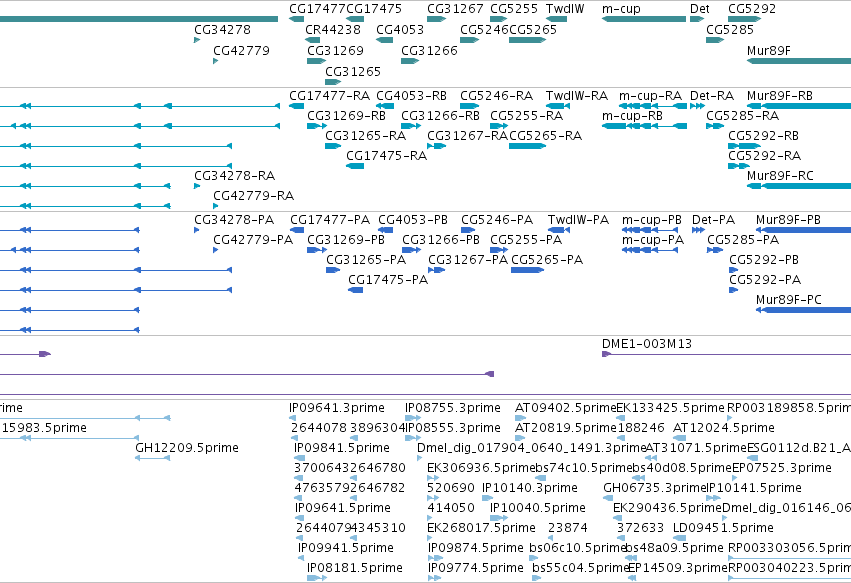The image size is (851, 583).
Task: Select the TwdlW gene label
Action: 565,9
